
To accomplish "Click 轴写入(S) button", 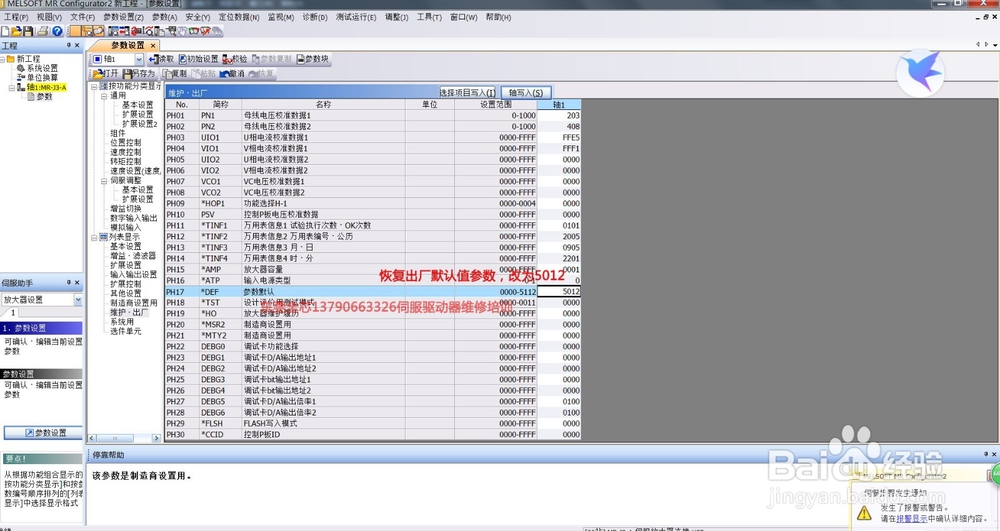I will 526,92.
